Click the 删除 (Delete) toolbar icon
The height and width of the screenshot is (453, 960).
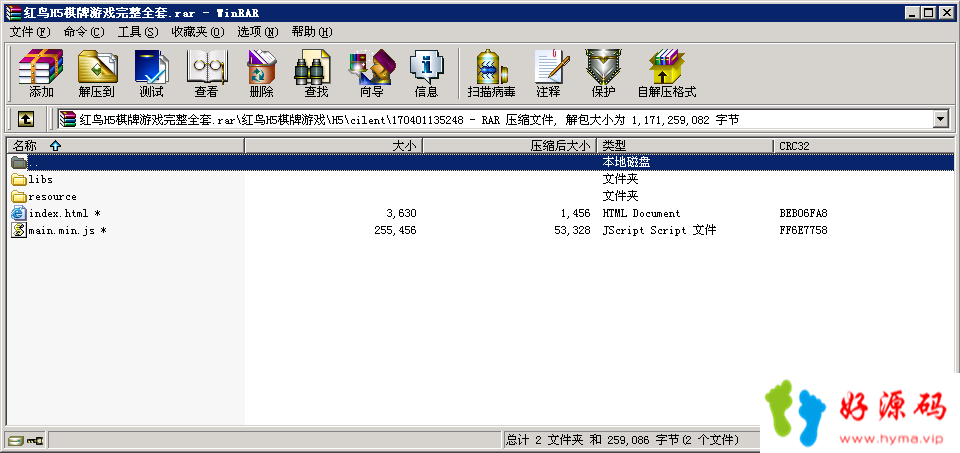[x=261, y=67]
